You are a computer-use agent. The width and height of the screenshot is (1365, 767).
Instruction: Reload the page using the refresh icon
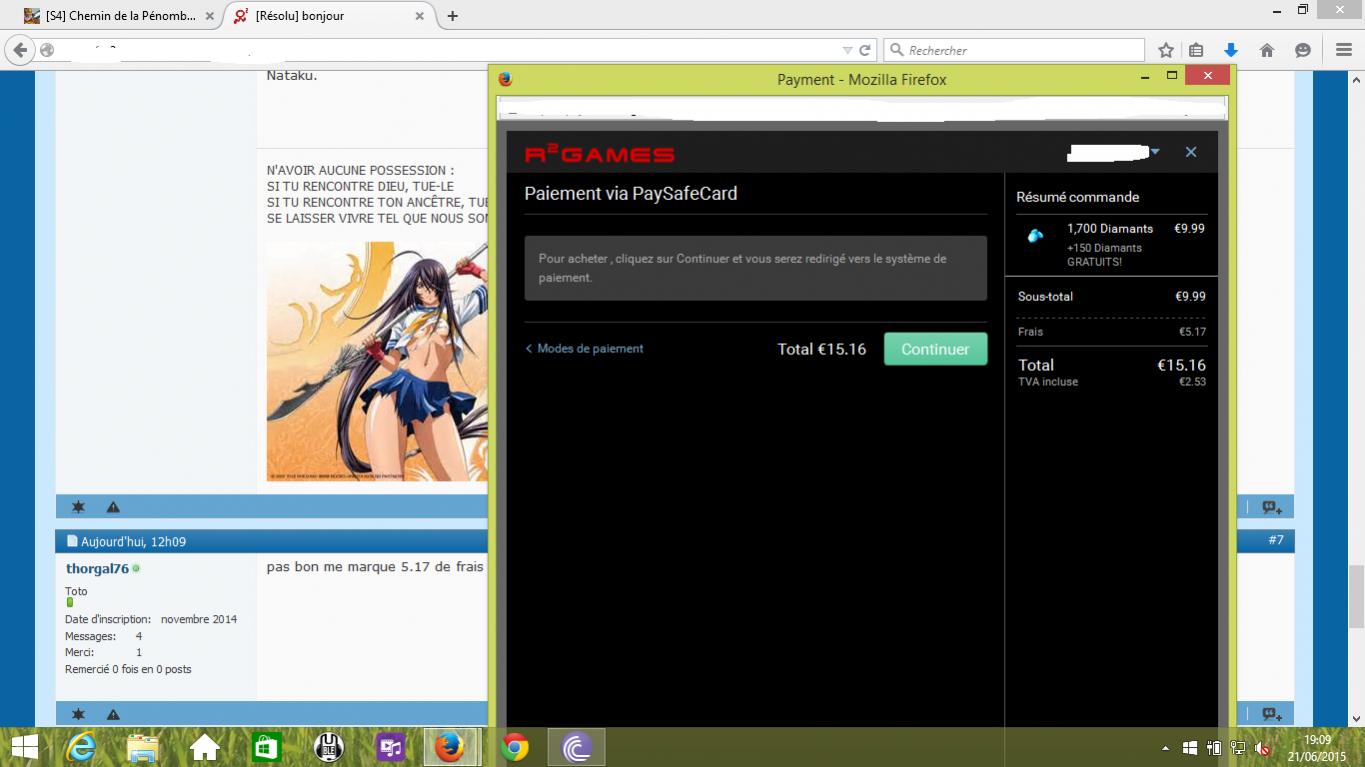click(x=865, y=50)
